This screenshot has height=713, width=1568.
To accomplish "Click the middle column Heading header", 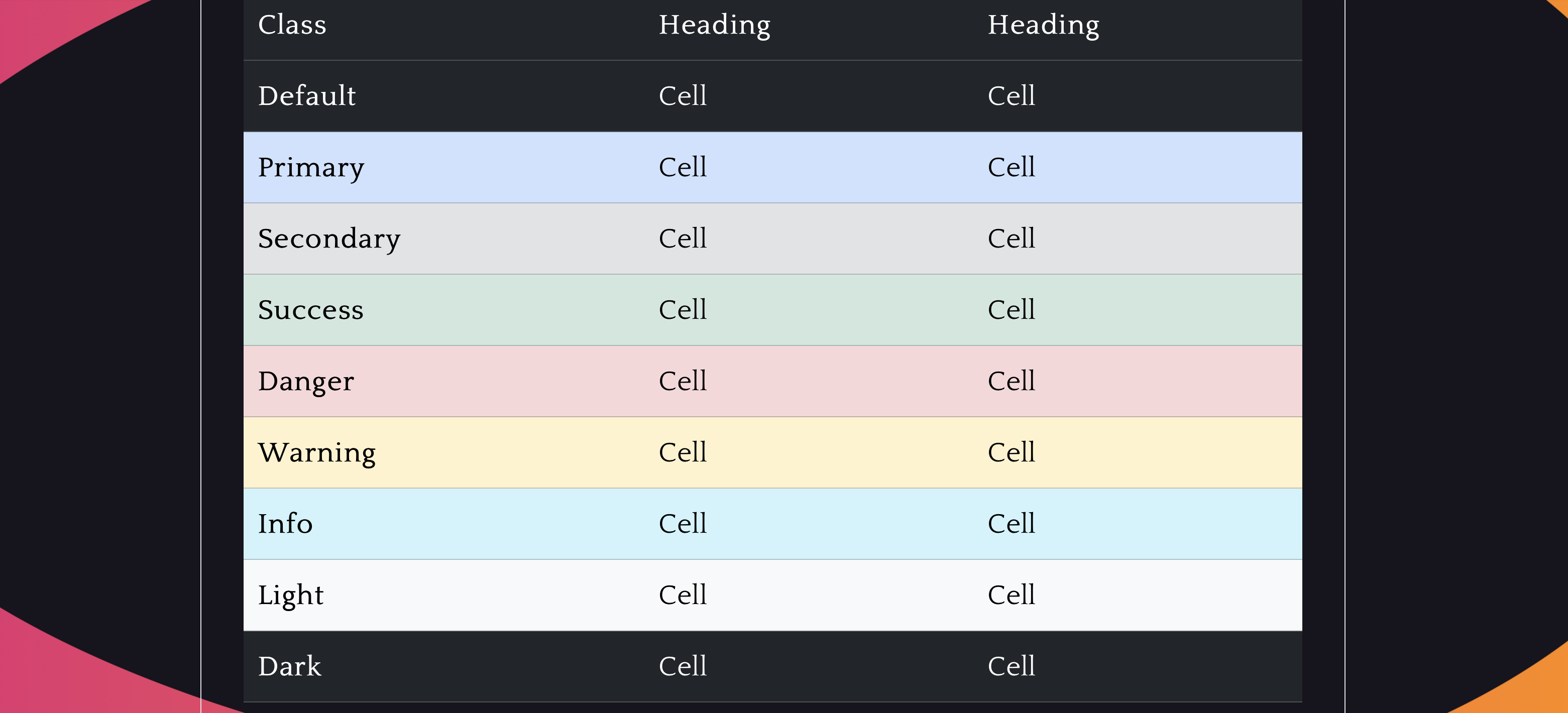I will (715, 25).
